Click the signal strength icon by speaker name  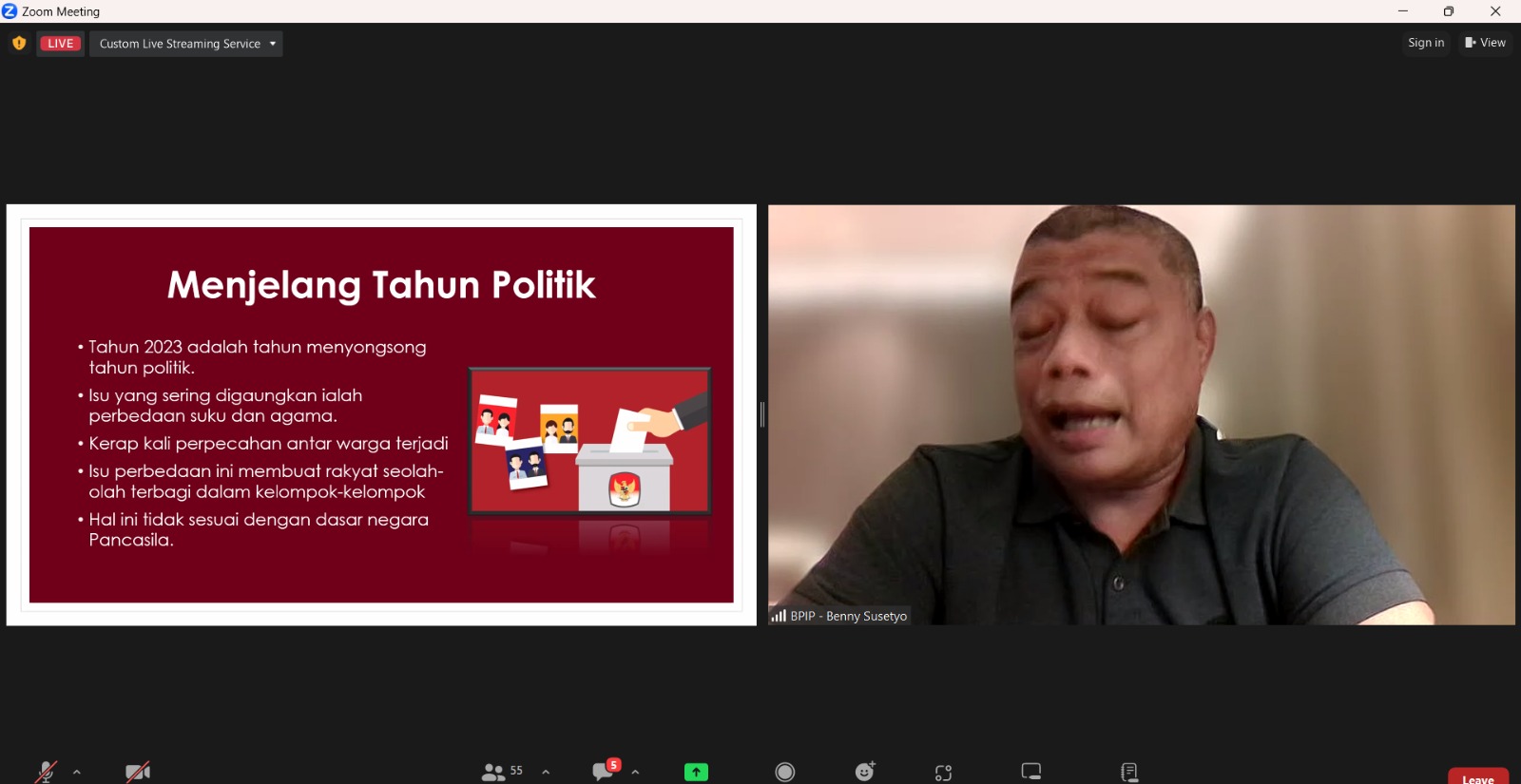[779, 616]
